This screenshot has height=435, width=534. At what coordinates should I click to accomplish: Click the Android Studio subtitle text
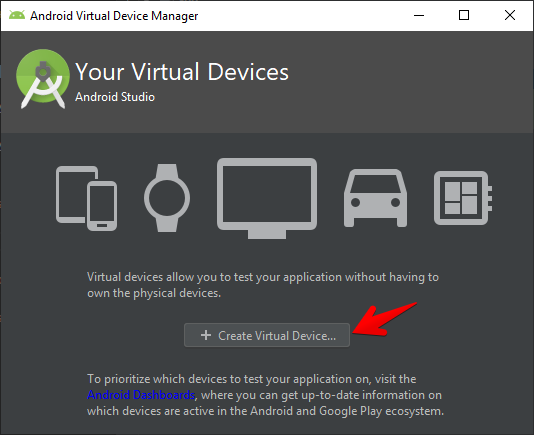point(115,97)
